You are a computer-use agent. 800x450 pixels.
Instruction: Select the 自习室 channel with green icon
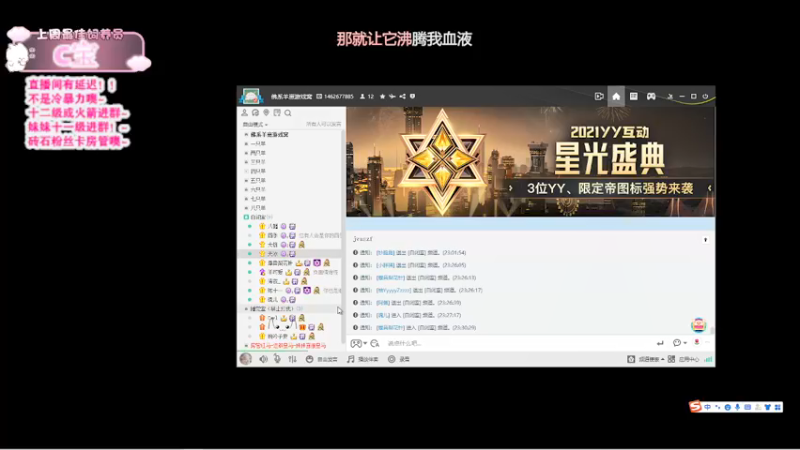tap(291, 217)
